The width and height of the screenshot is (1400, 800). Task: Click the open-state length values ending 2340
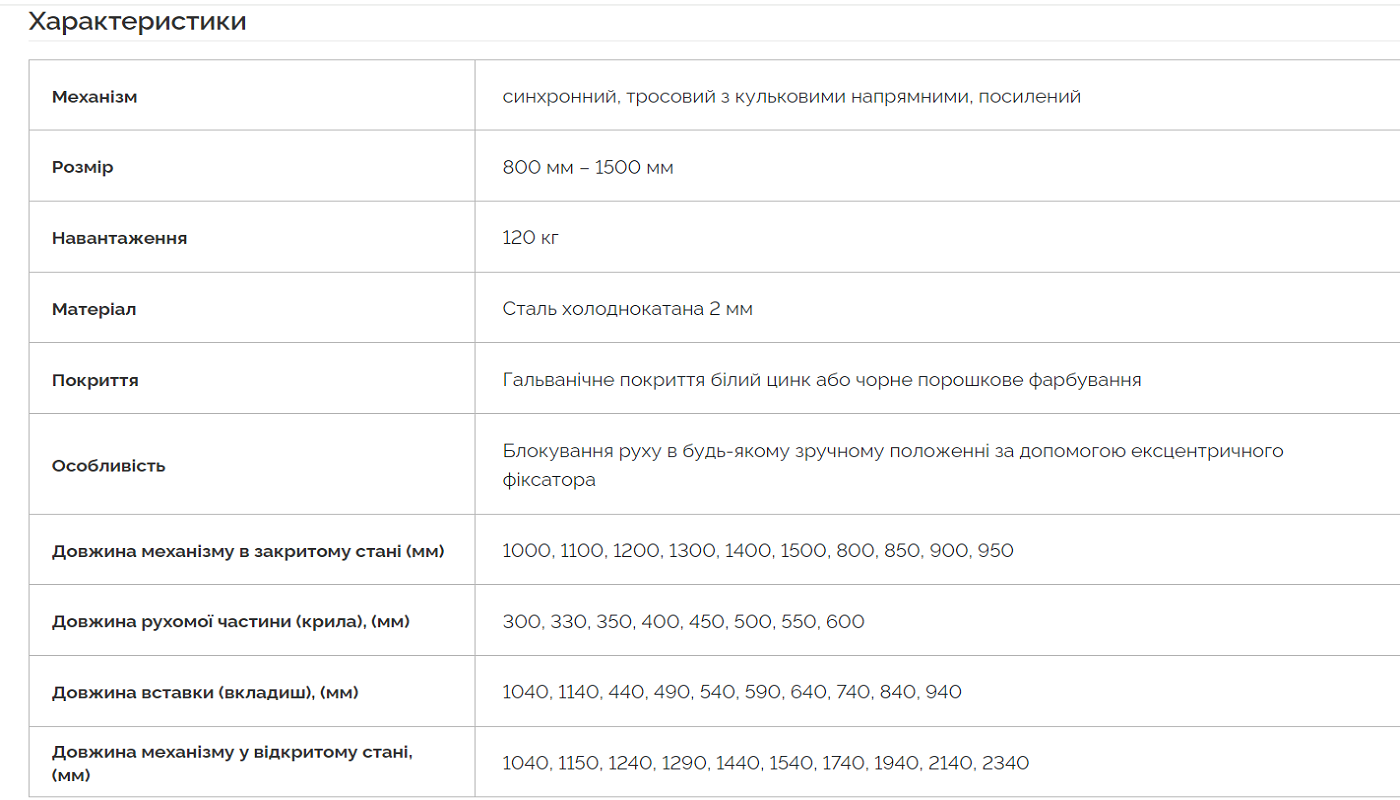coord(766,763)
